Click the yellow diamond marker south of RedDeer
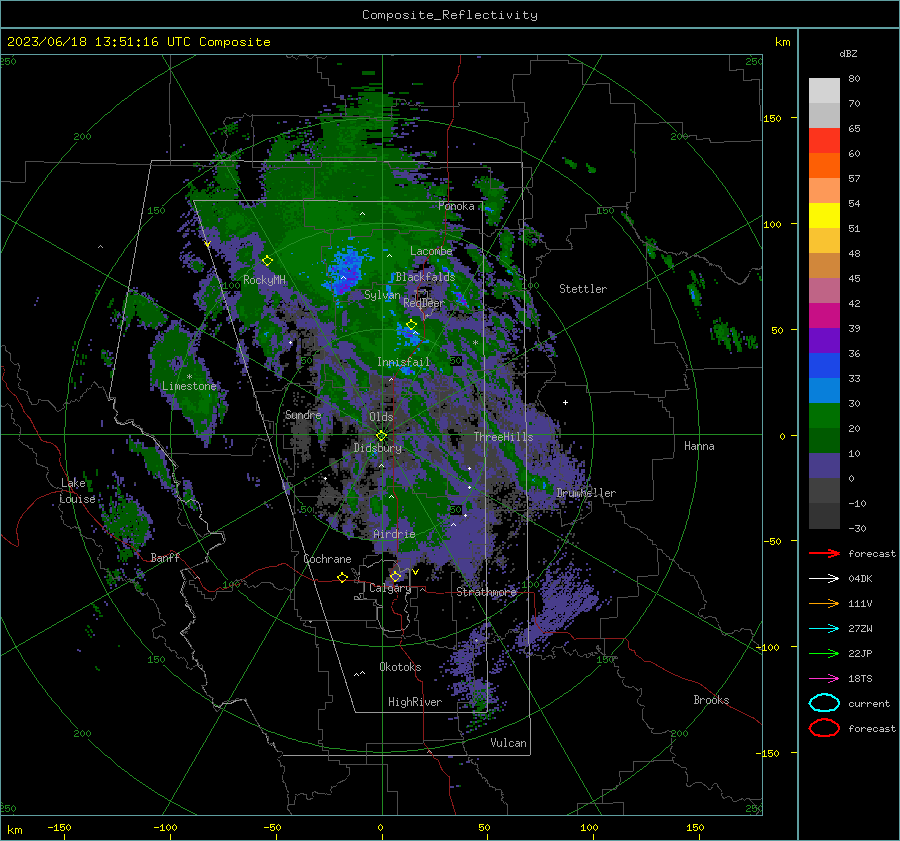Screen dimensions: 900x841 click(411, 325)
